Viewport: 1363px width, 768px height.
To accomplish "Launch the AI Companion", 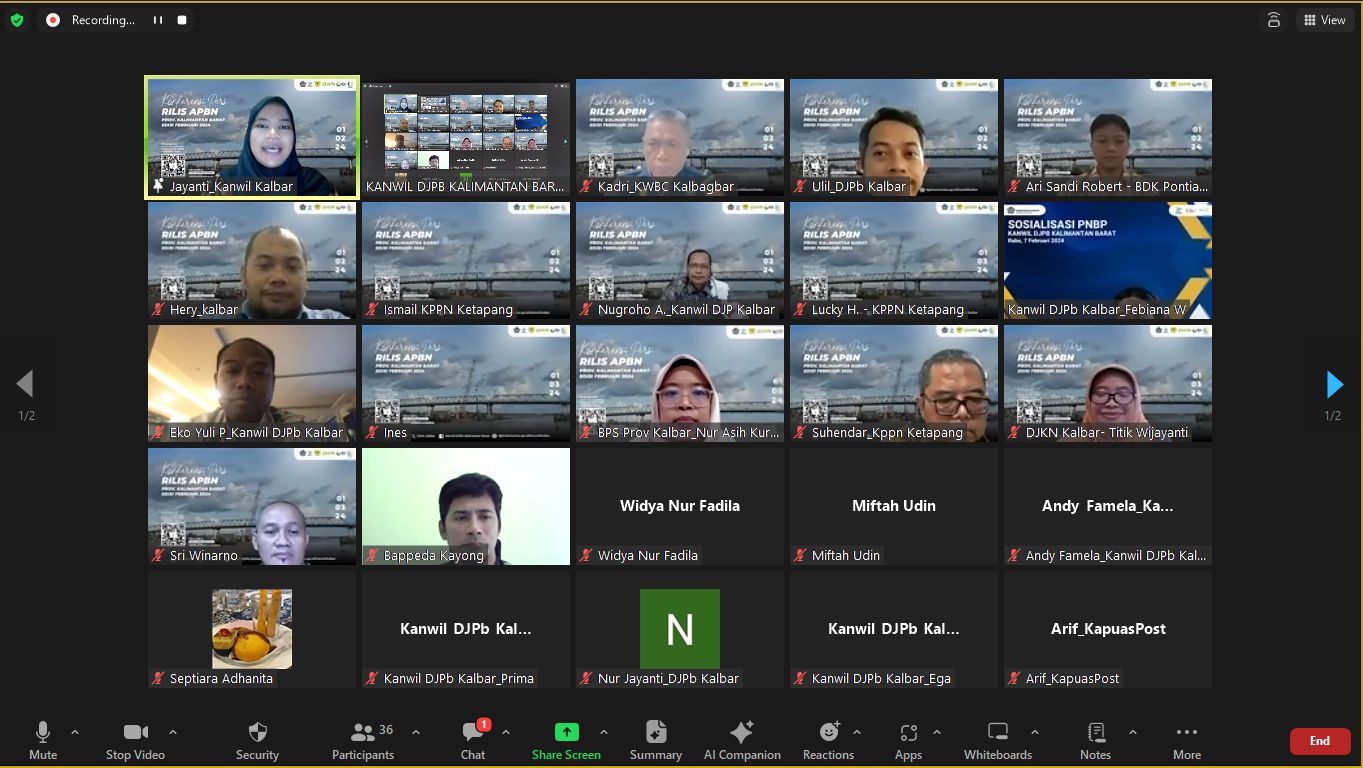I will 742,740.
